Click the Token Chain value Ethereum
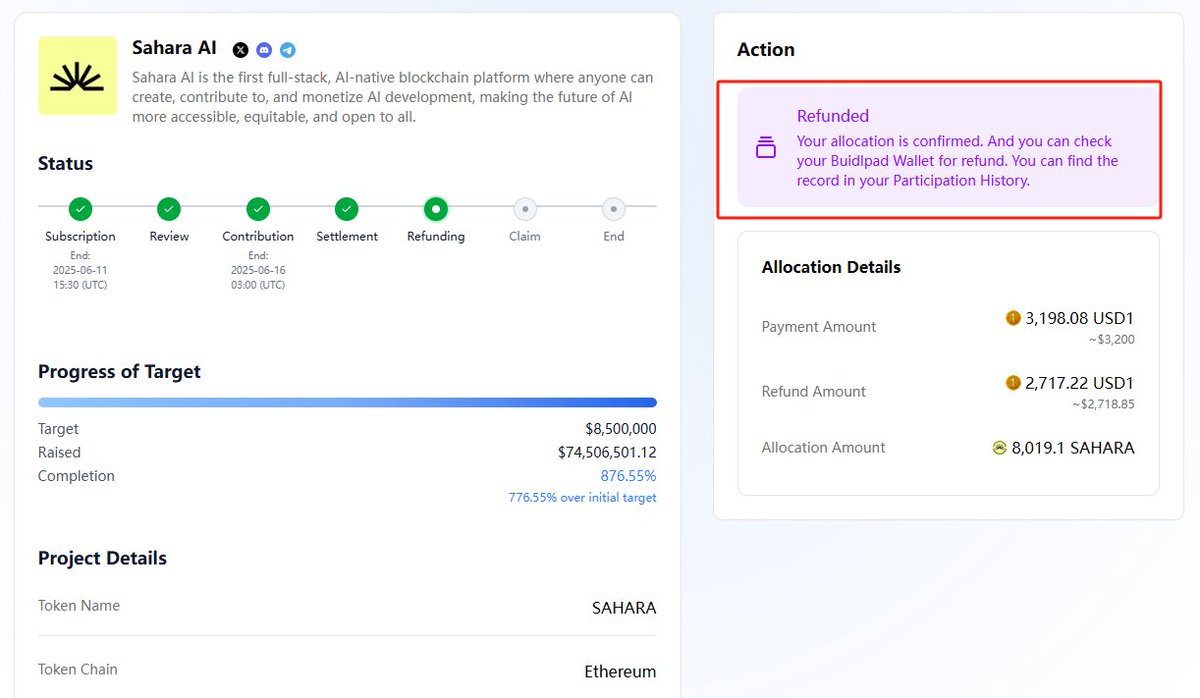 (x=620, y=671)
